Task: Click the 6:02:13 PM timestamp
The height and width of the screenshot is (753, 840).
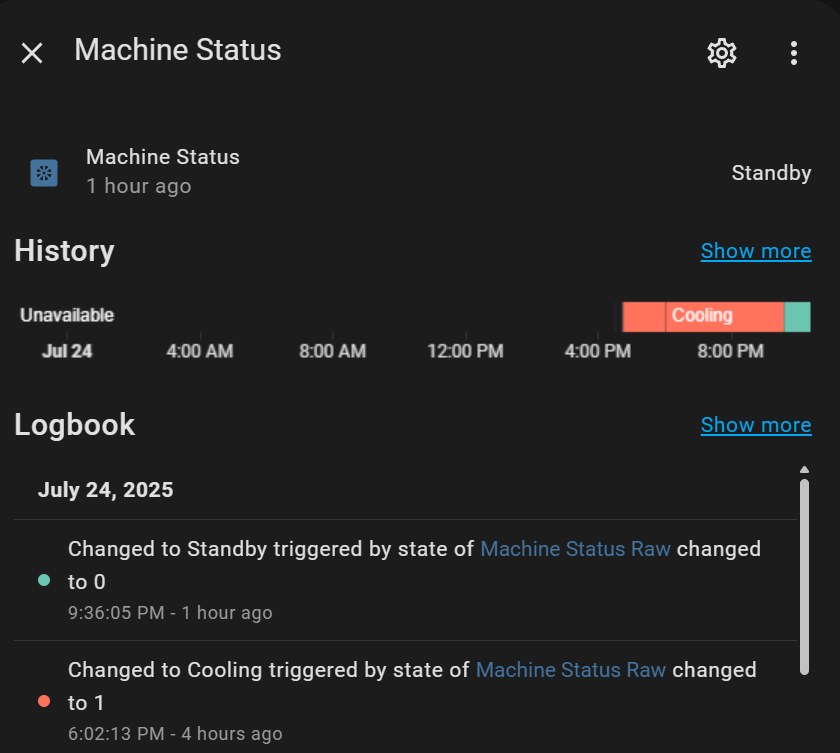Action: (x=116, y=734)
